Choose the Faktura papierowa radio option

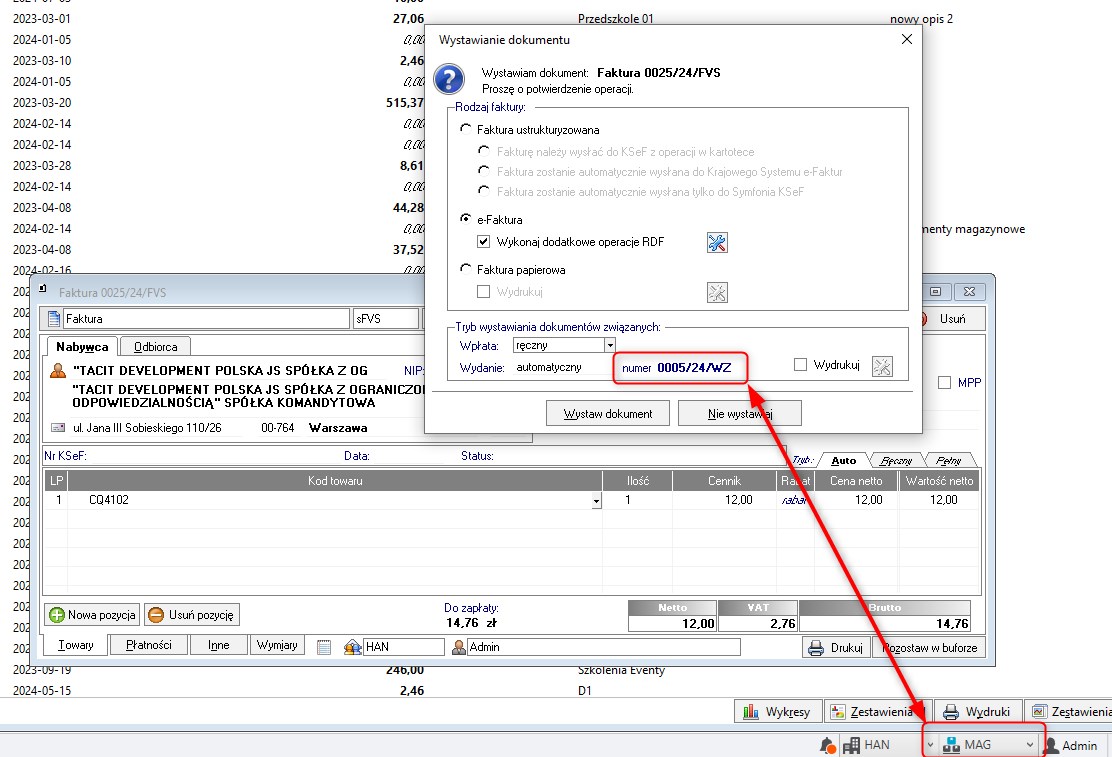tap(465, 269)
